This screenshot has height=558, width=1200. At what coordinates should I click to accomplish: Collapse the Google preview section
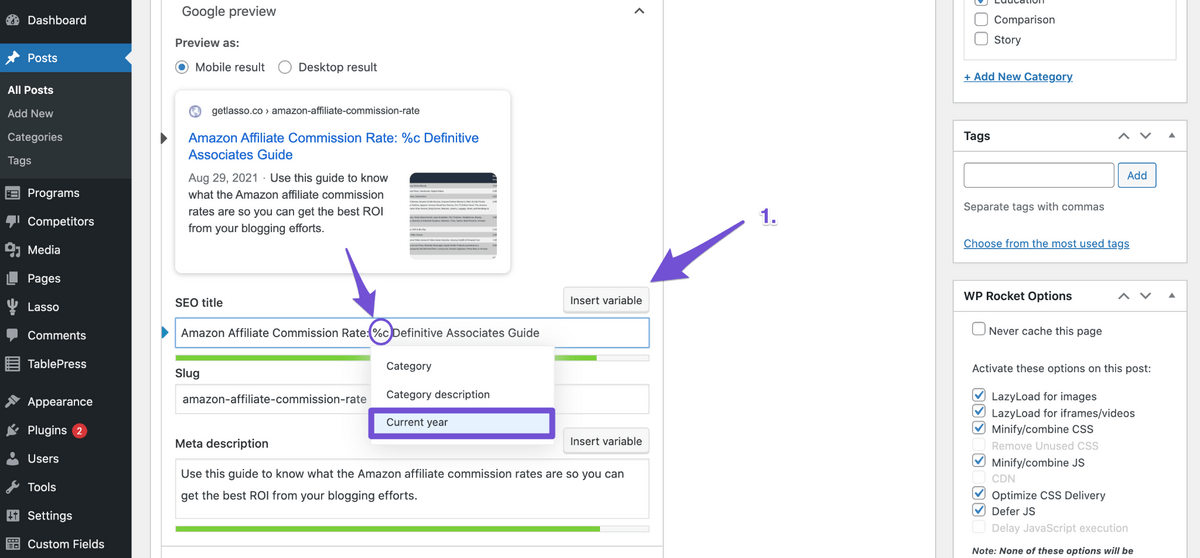pyautogui.click(x=640, y=11)
